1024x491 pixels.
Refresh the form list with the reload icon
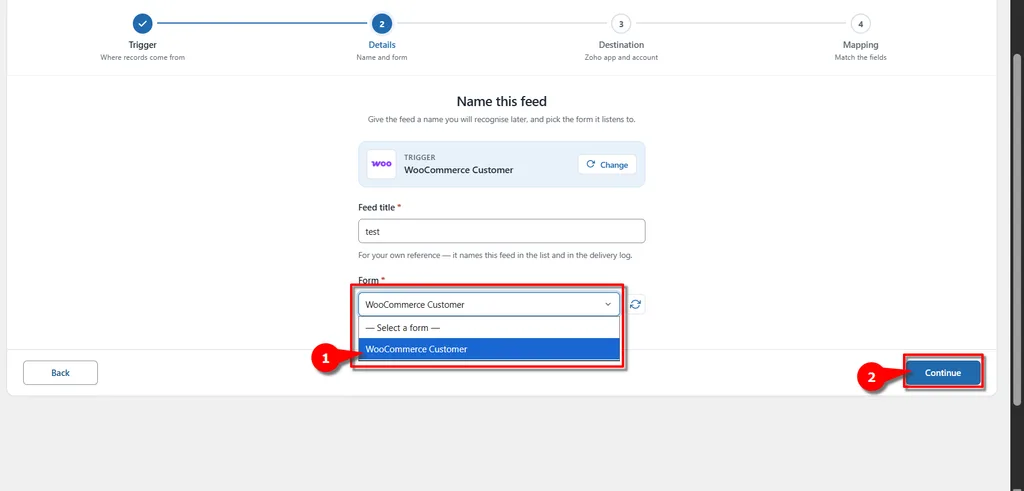coord(635,304)
